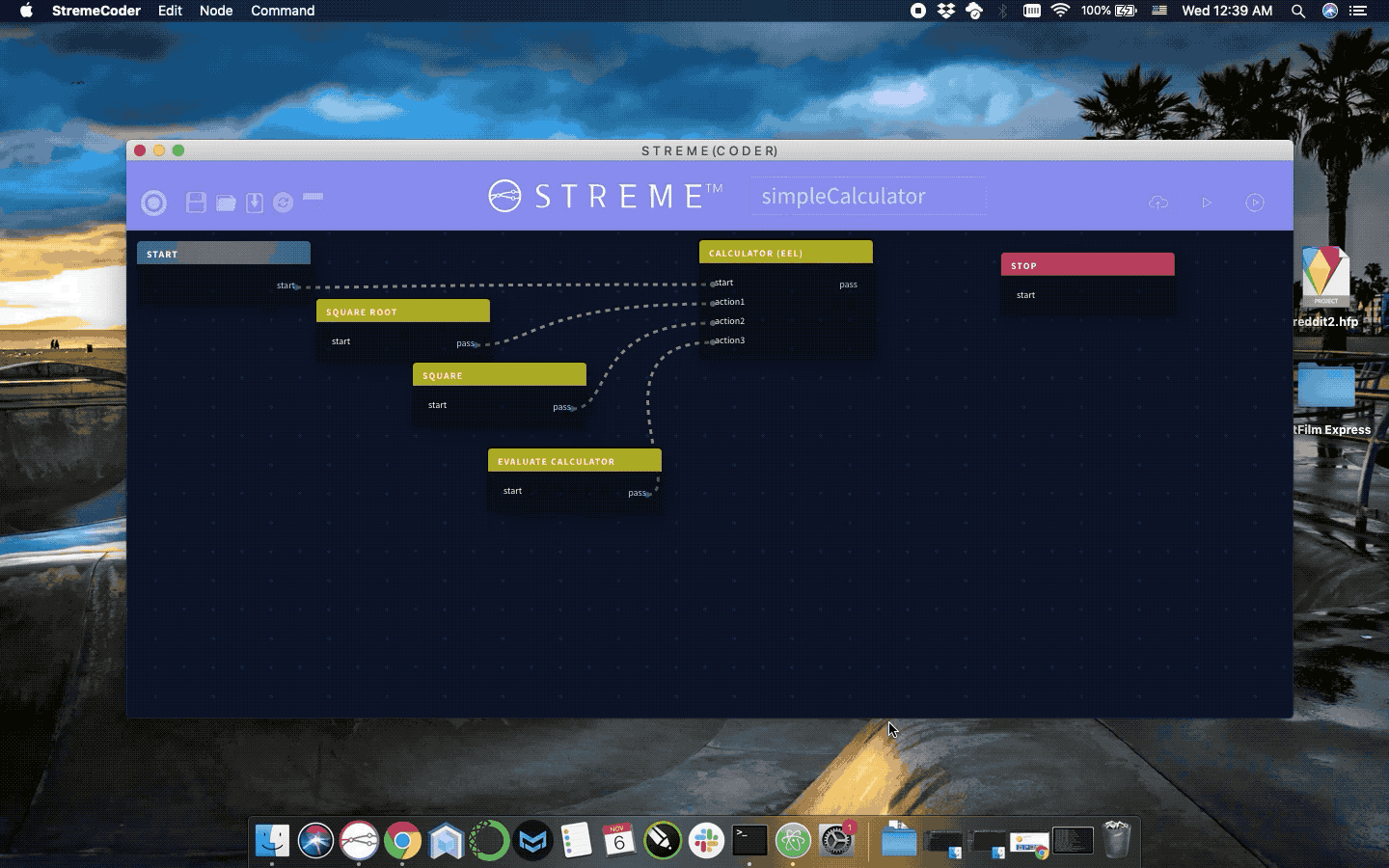Click the SQUARE ROOT node's pass port
Screen dimensions: 1389x868
477,344
